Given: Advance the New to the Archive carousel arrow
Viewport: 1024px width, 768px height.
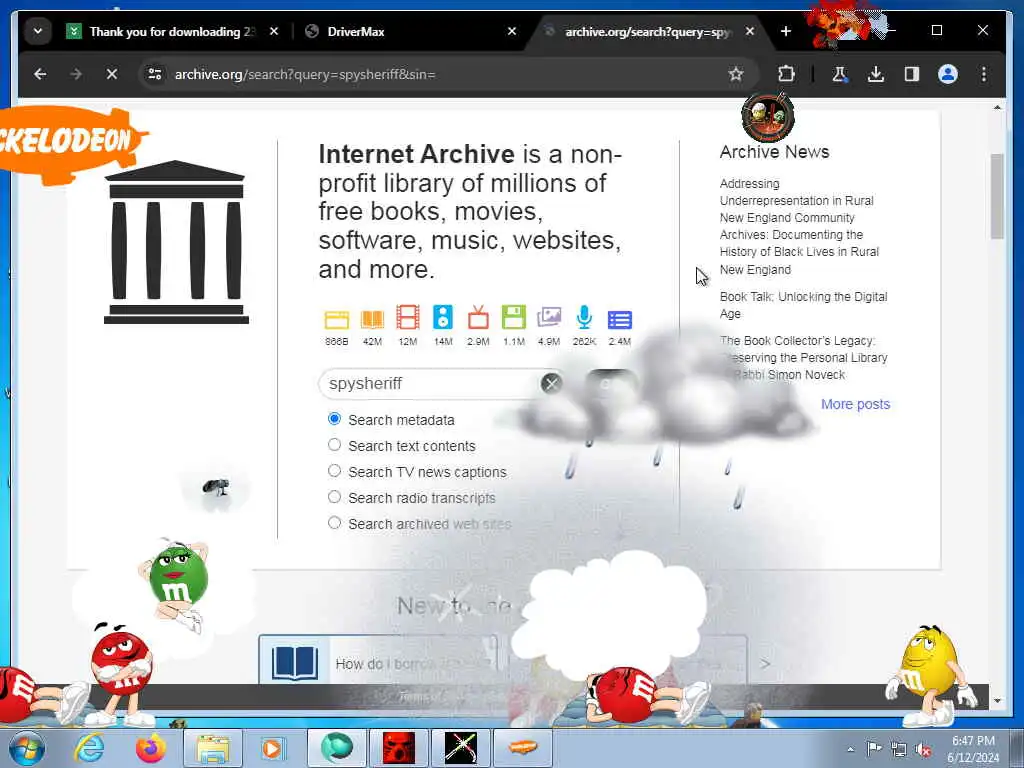Looking at the screenshot, I should 765,664.
